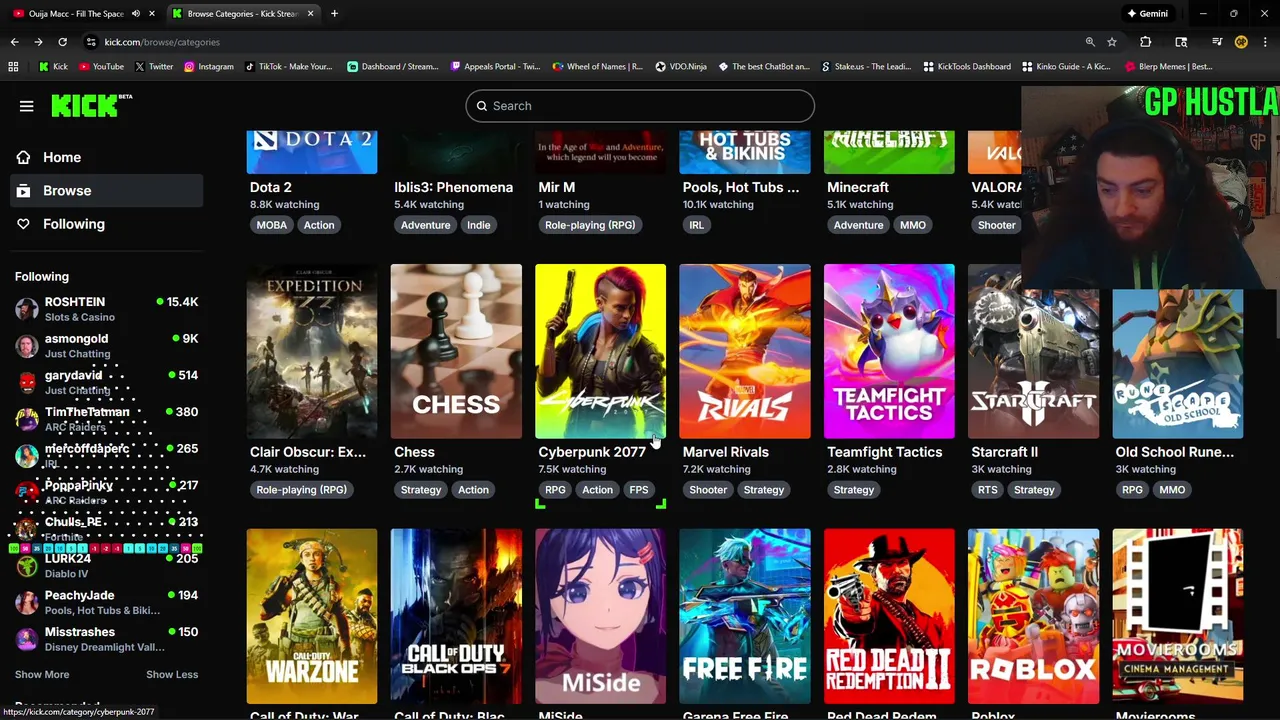Viewport: 1280px width, 720px height.
Task: Open the Twitter bookmark
Action: tap(154, 67)
